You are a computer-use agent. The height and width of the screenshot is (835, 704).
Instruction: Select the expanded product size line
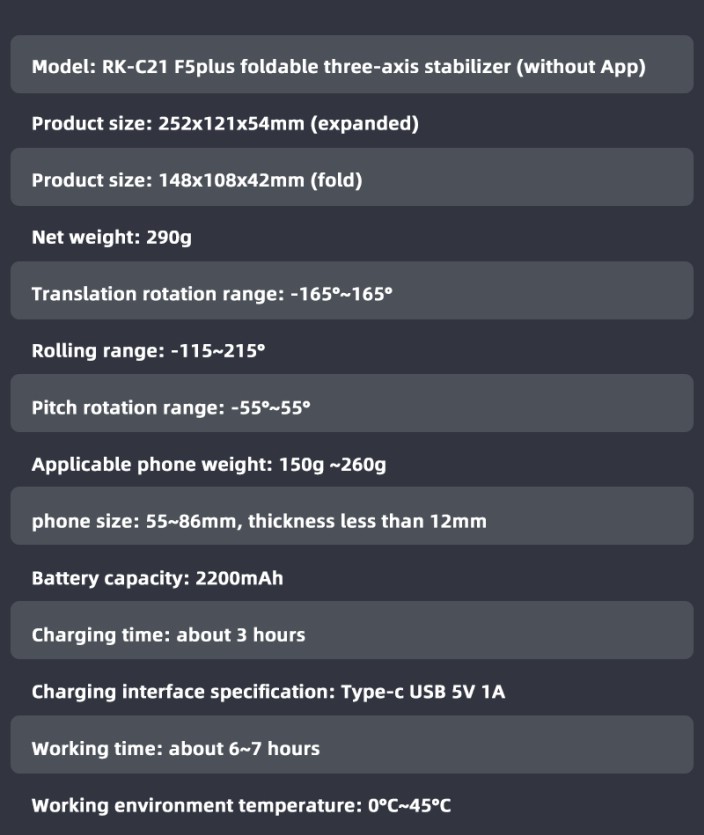[x=225, y=124]
